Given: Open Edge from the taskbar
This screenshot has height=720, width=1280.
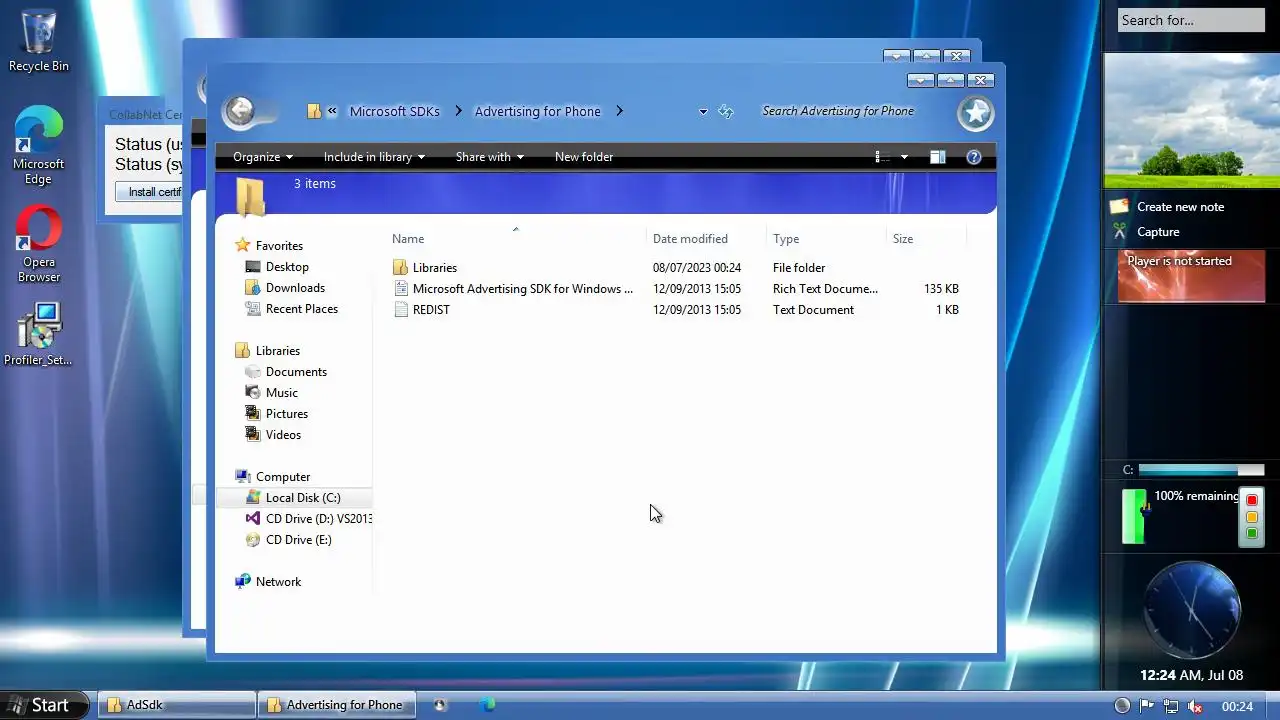Looking at the screenshot, I should click(487, 705).
